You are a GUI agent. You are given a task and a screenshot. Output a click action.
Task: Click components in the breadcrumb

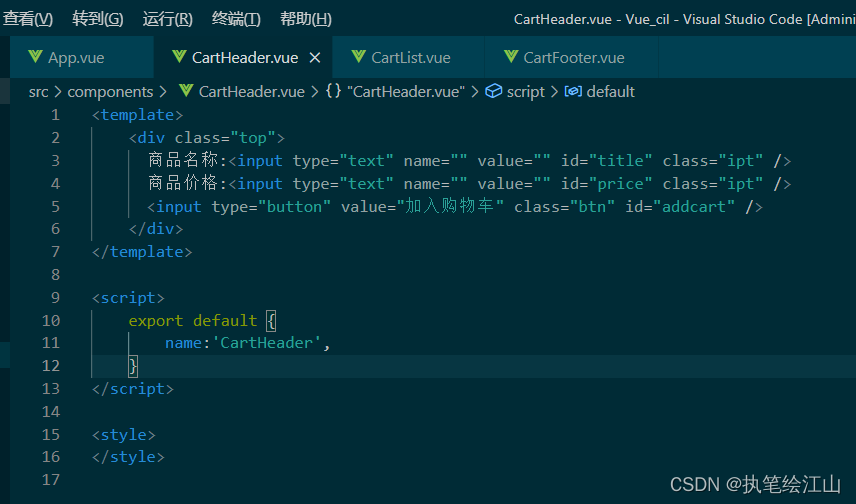(x=110, y=92)
